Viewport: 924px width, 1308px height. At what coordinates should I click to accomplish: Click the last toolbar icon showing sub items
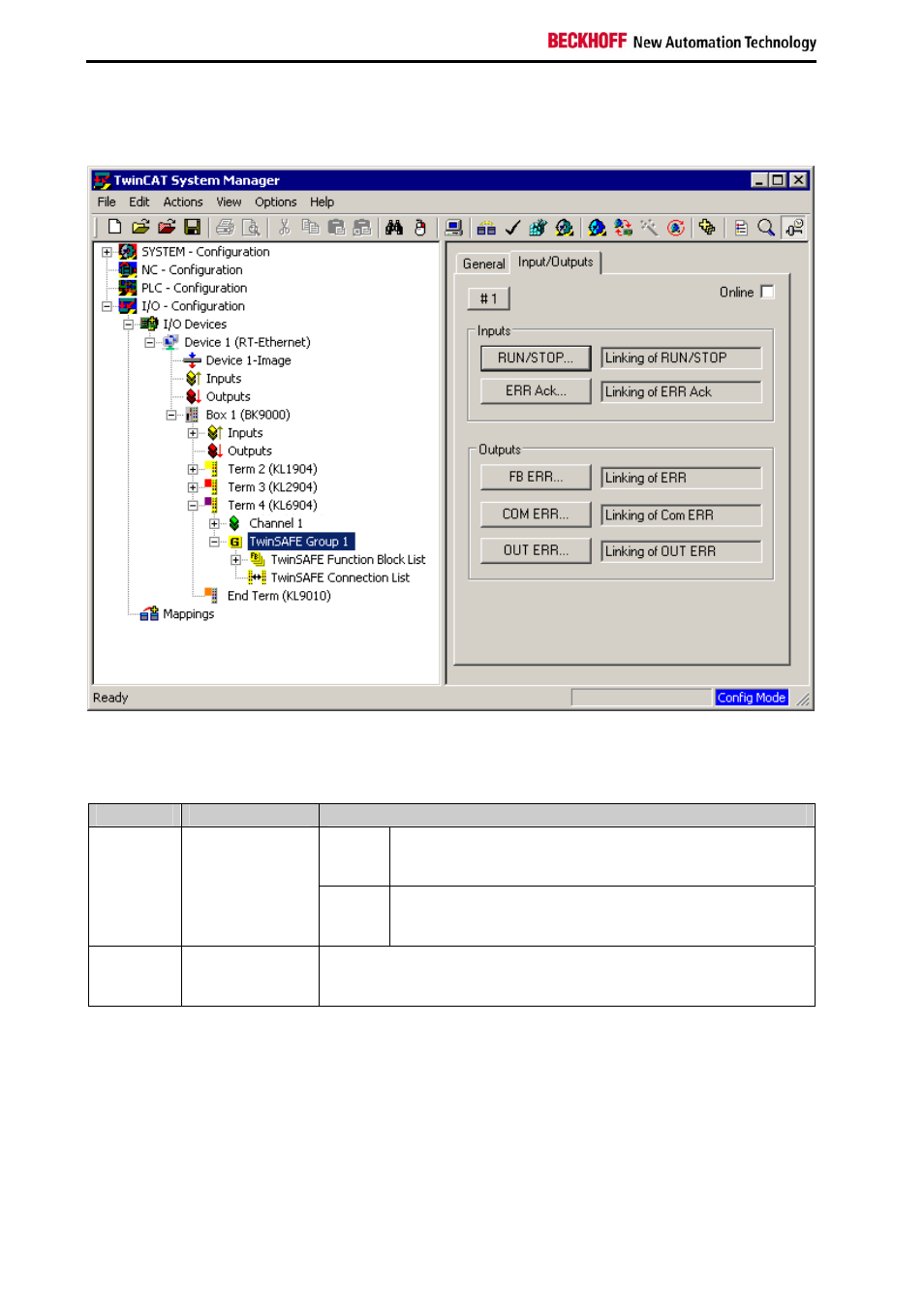tap(794, 228)
